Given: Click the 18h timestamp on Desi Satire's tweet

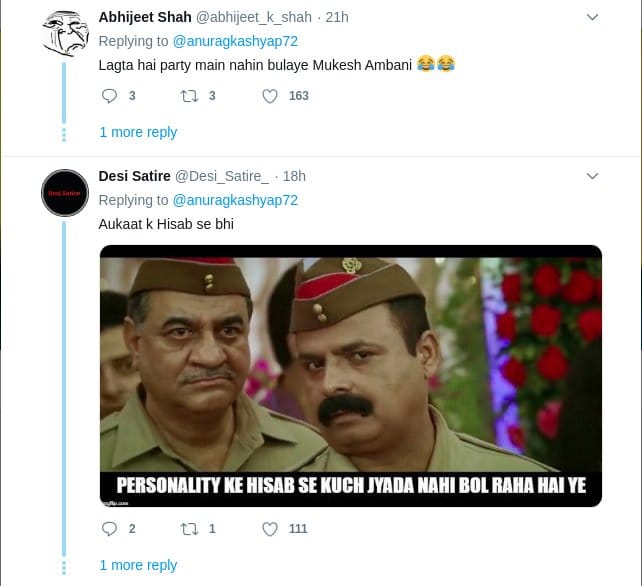Looking at the screenshot, I should click(294, 176).
